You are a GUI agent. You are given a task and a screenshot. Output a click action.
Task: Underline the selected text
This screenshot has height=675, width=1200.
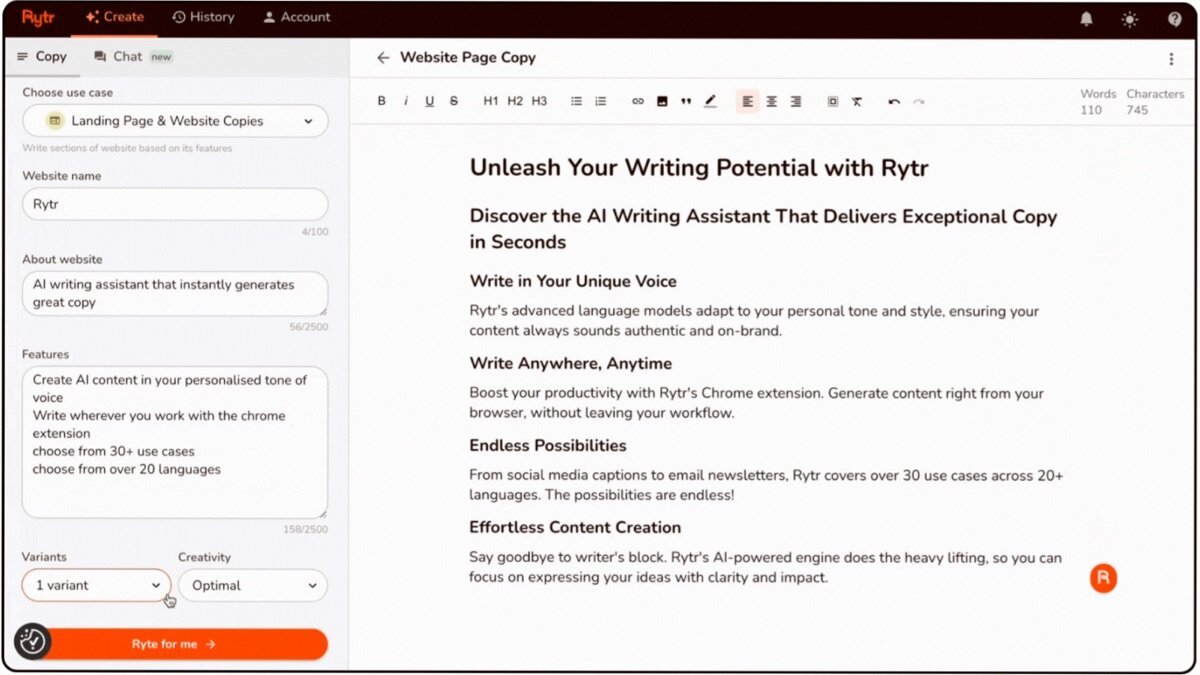tap(430, 101)
